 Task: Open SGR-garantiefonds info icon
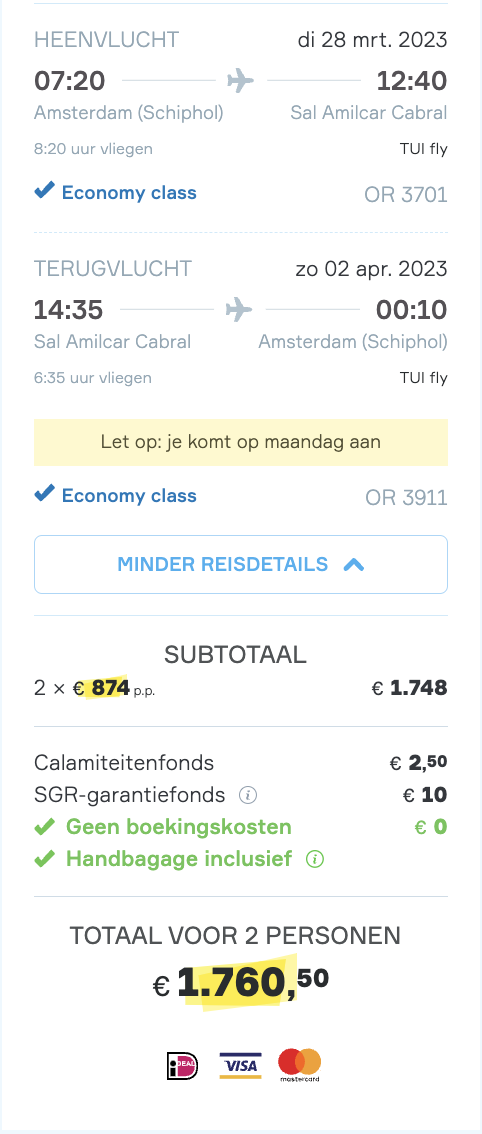point(248,796)
